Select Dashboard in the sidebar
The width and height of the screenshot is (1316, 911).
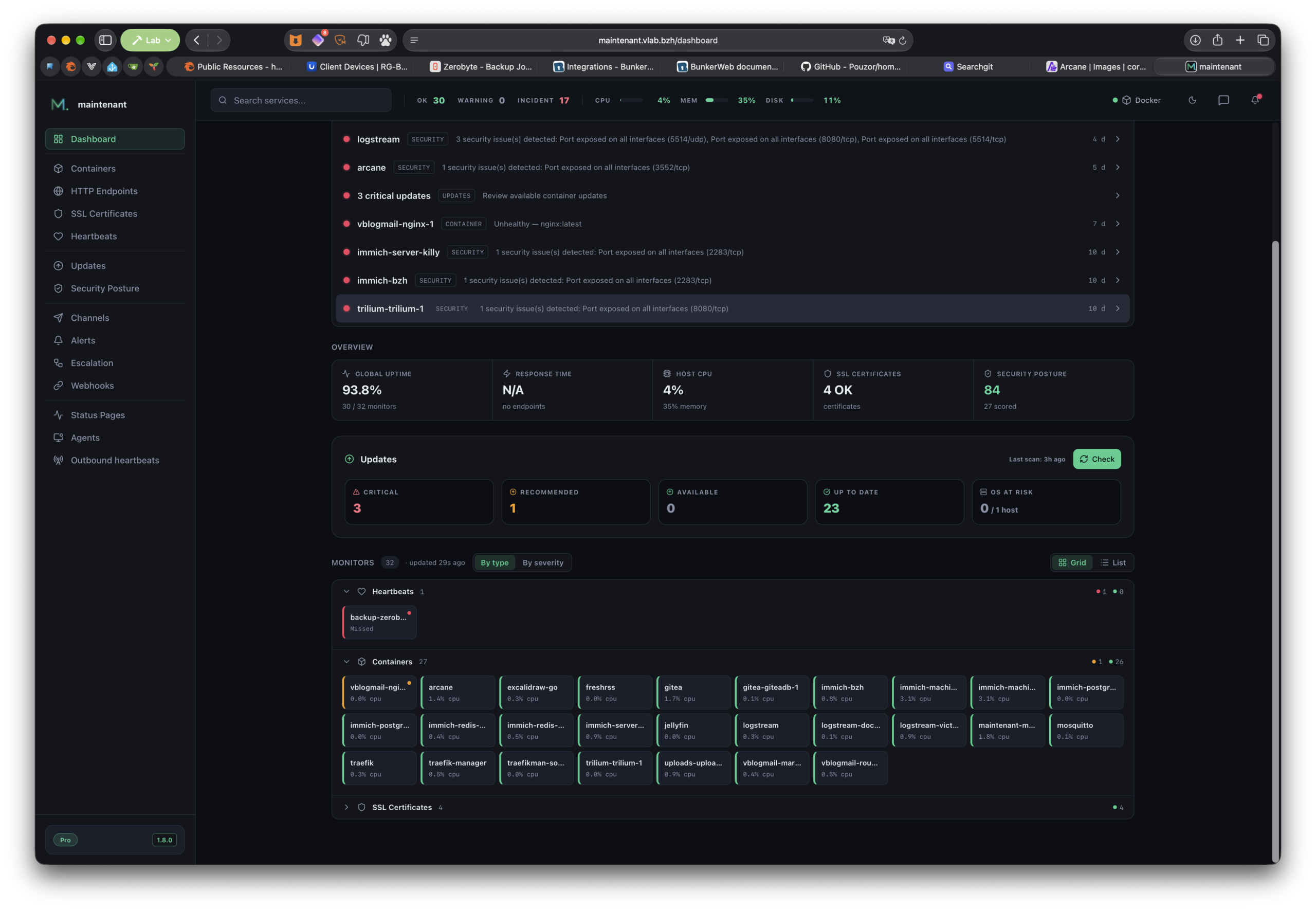click(115, 139)
